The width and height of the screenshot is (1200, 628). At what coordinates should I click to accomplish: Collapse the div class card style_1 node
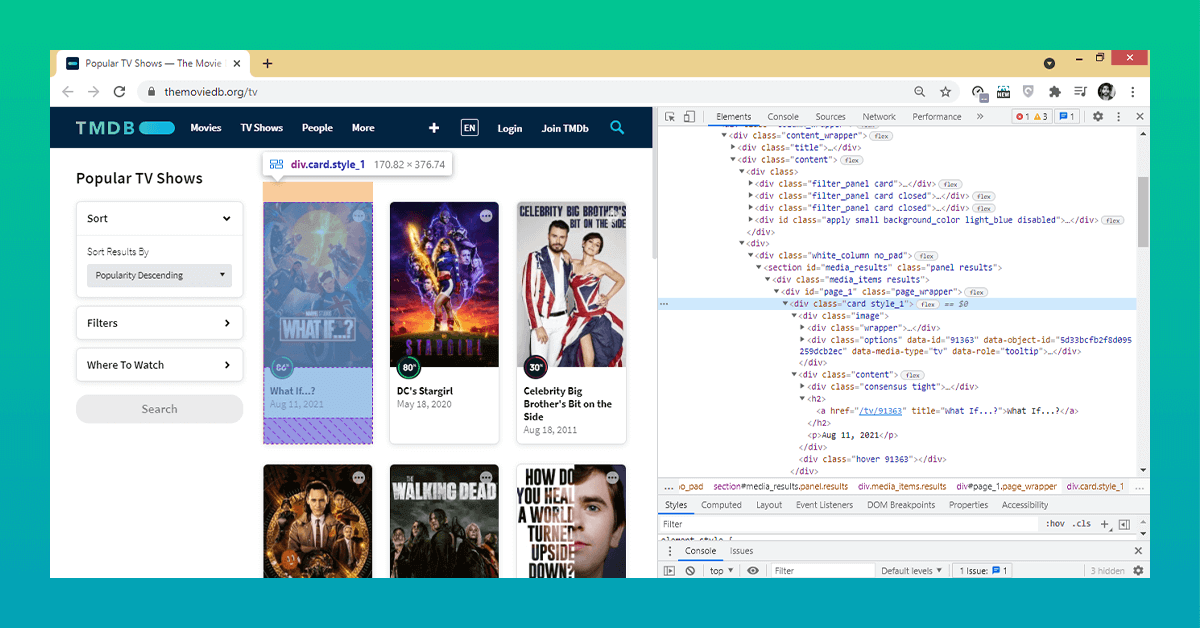point(786,304)
